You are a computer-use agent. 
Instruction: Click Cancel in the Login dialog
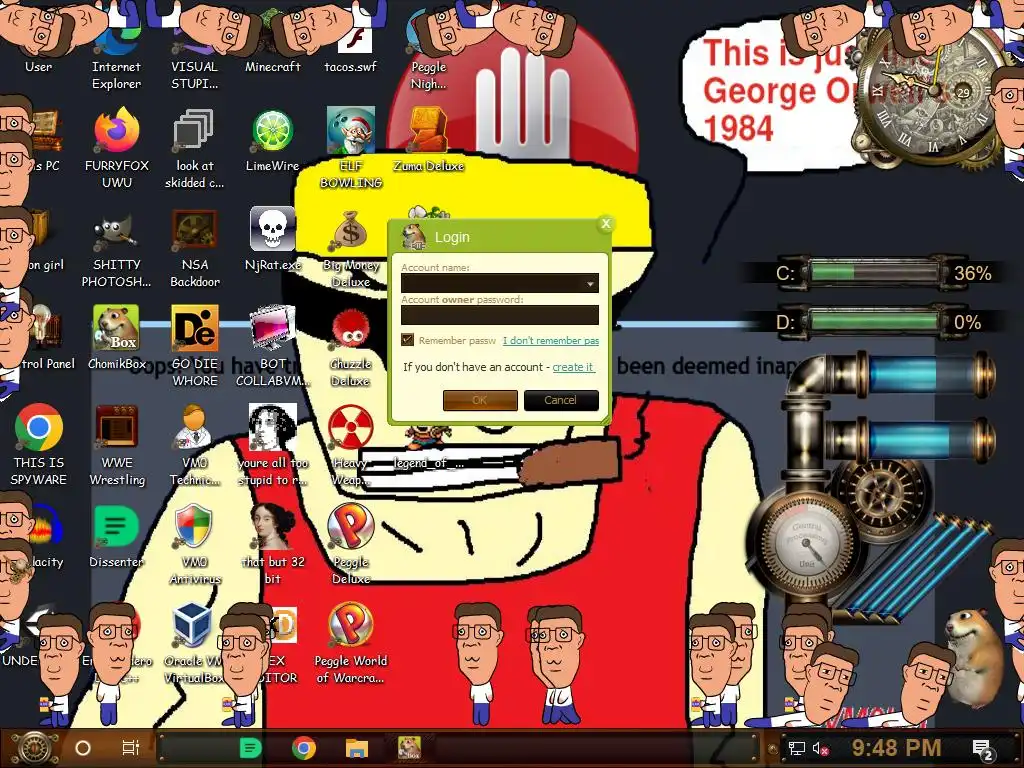coord(561,400)
